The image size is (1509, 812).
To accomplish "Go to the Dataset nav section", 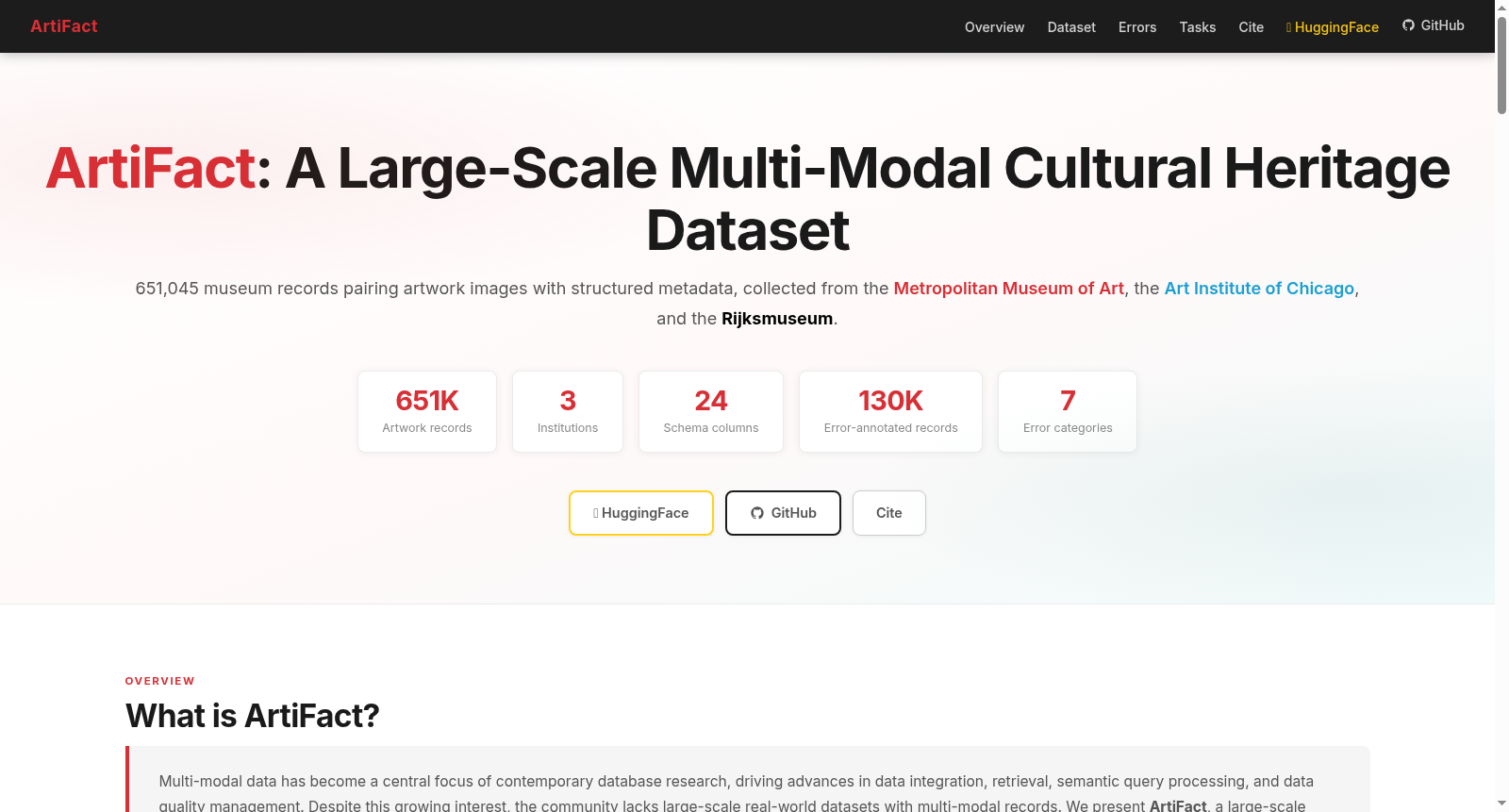I will tap(1071, 27).
